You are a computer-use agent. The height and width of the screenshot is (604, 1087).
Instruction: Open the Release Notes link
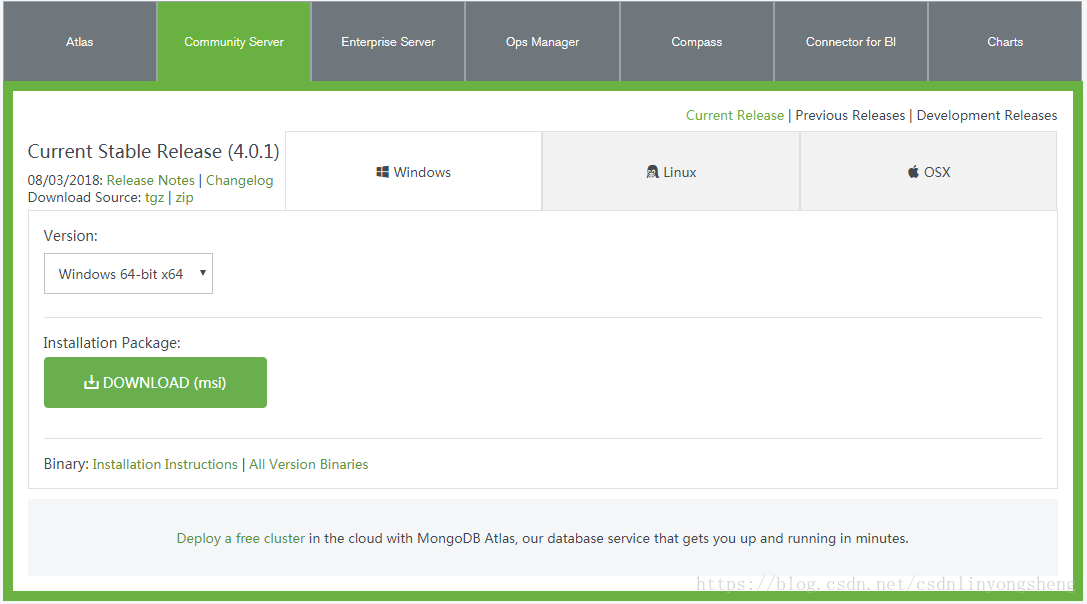(150, 180)
